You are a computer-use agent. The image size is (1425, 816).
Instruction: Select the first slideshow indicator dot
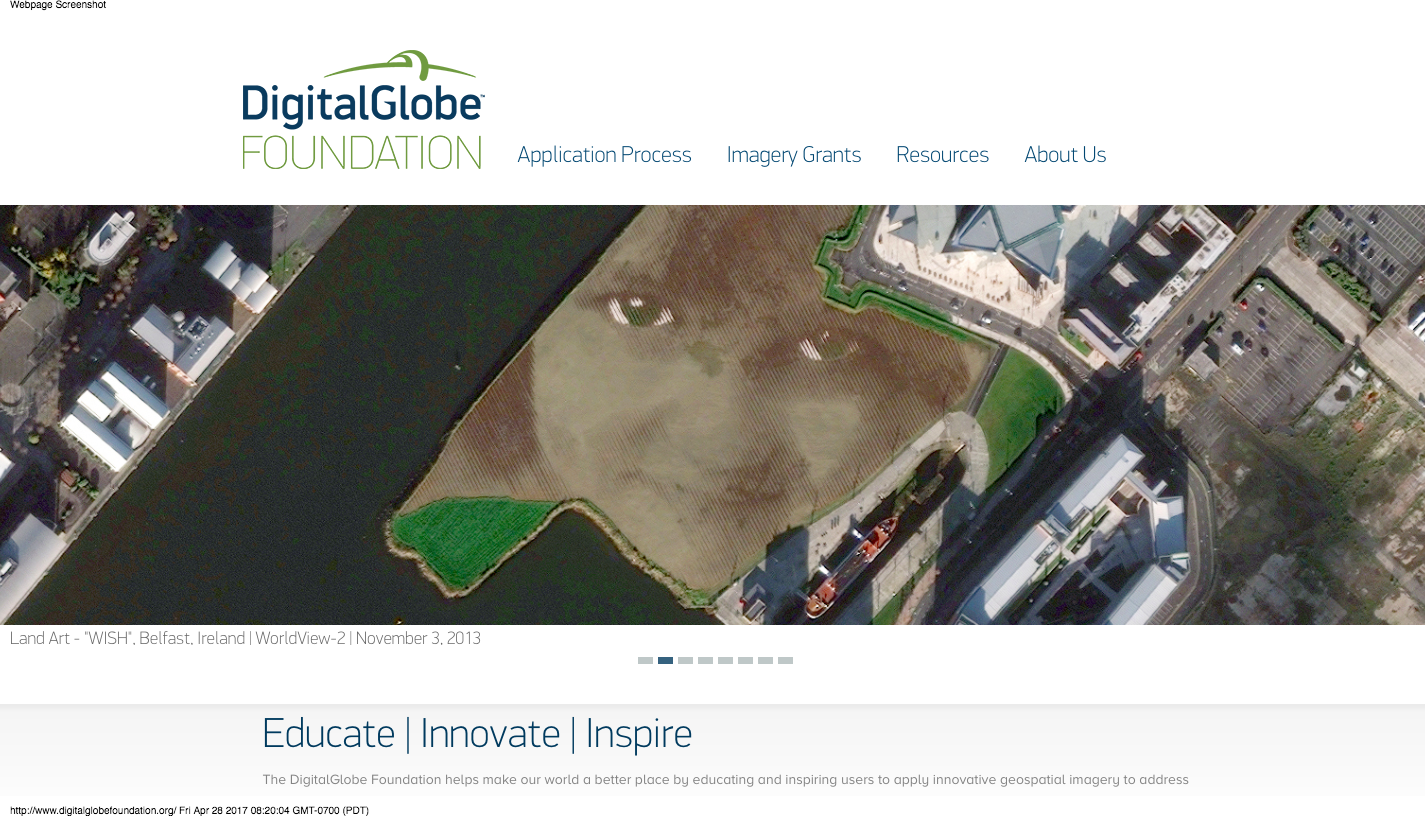click(646, 660)
